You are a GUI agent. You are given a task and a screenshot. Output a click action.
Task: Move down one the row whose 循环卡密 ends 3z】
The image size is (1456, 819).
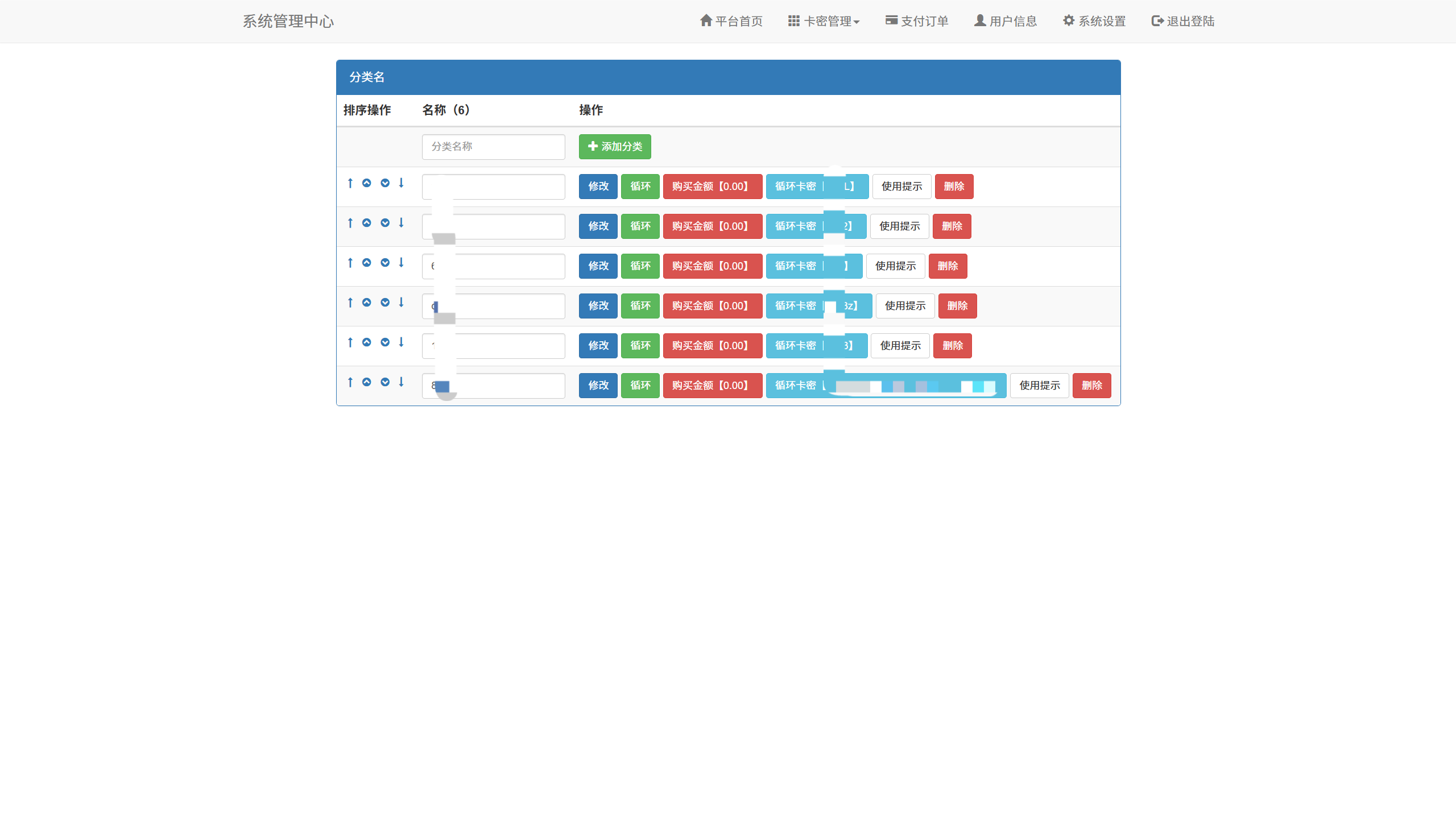click(x=385, y=303)
